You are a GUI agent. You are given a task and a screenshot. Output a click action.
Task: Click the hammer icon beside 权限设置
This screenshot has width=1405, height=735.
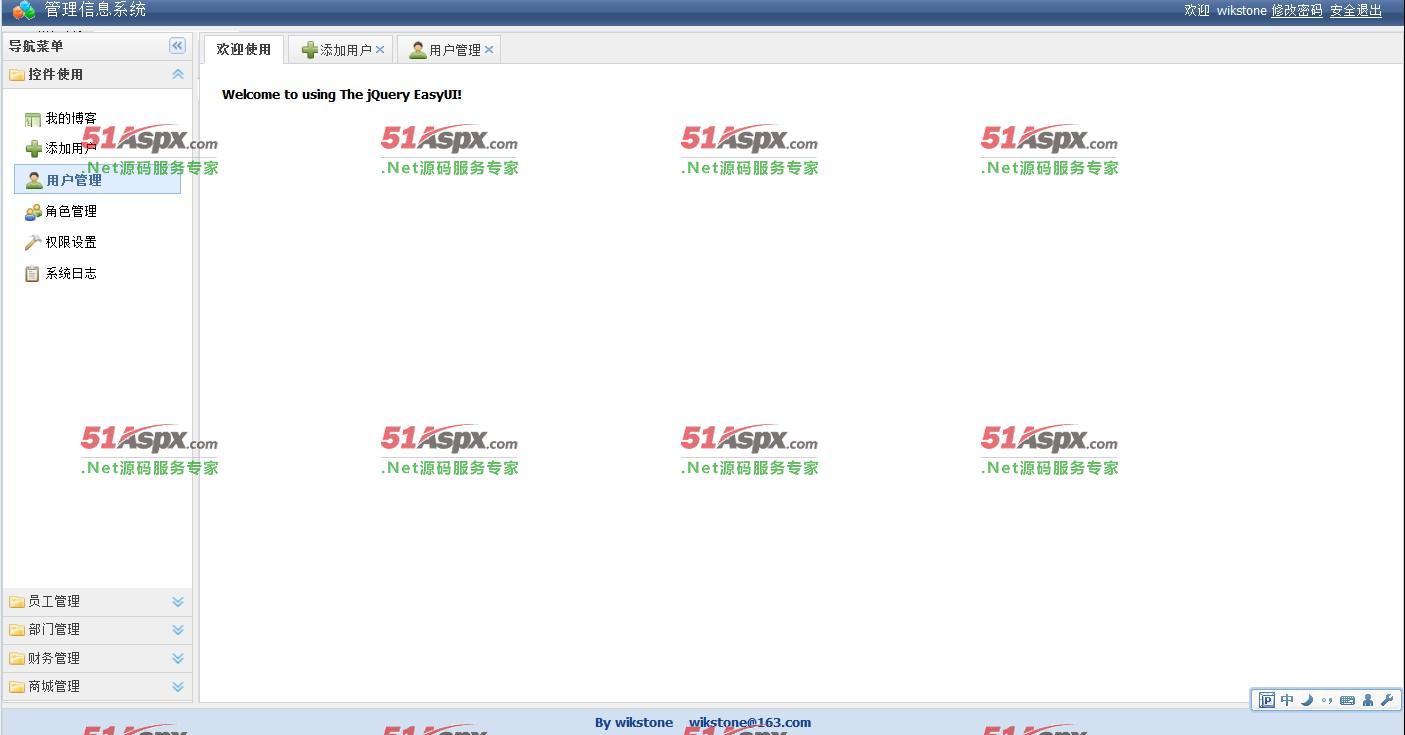[33, 243]
